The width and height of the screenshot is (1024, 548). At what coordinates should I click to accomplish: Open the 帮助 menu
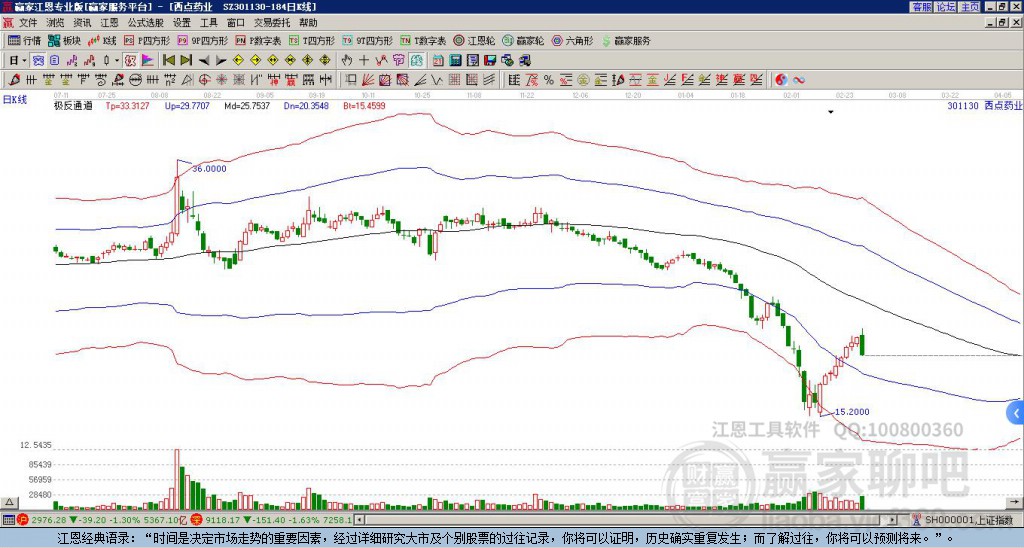[308, 23]
